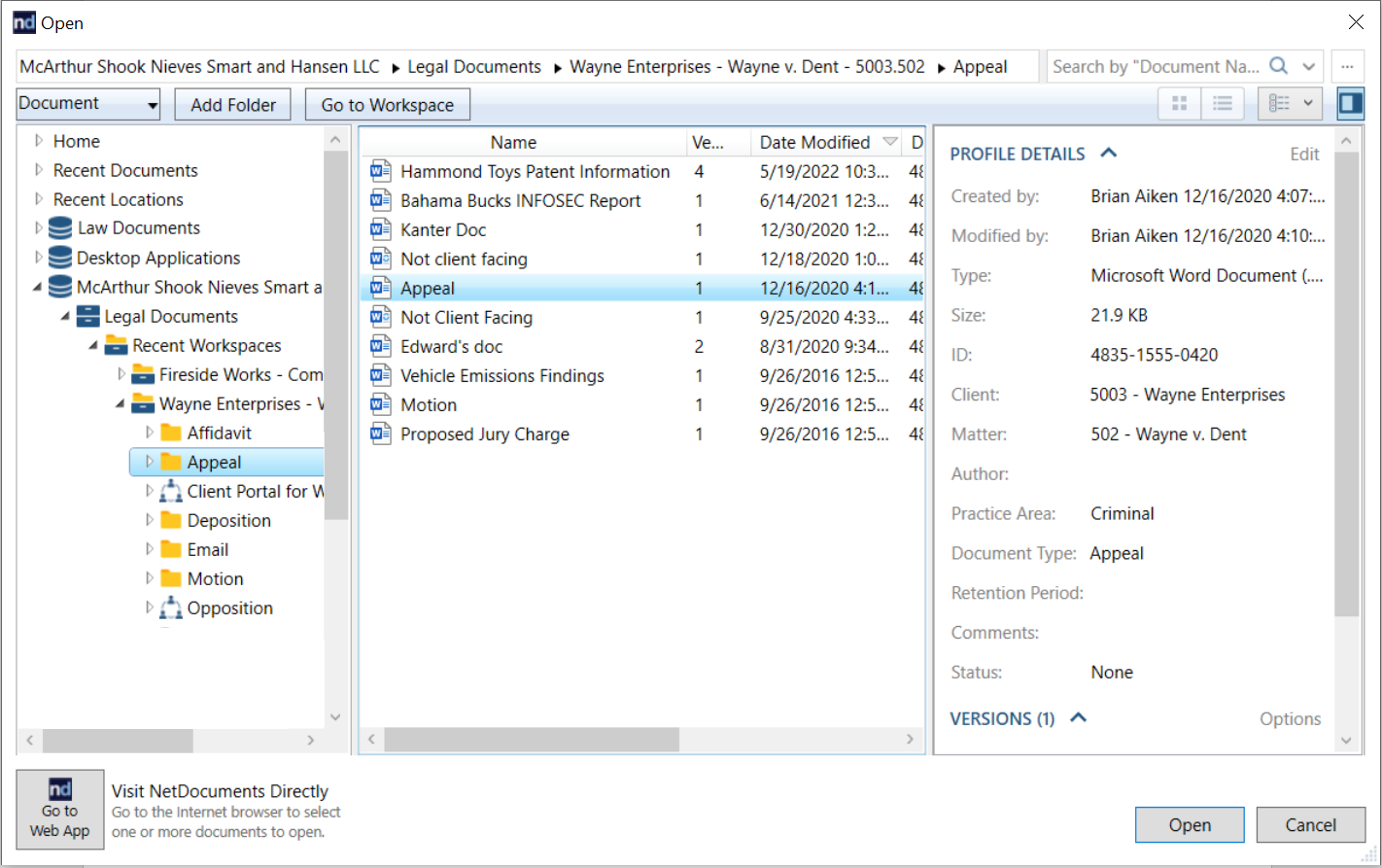Switch to list view layout

pos(1223,103)
